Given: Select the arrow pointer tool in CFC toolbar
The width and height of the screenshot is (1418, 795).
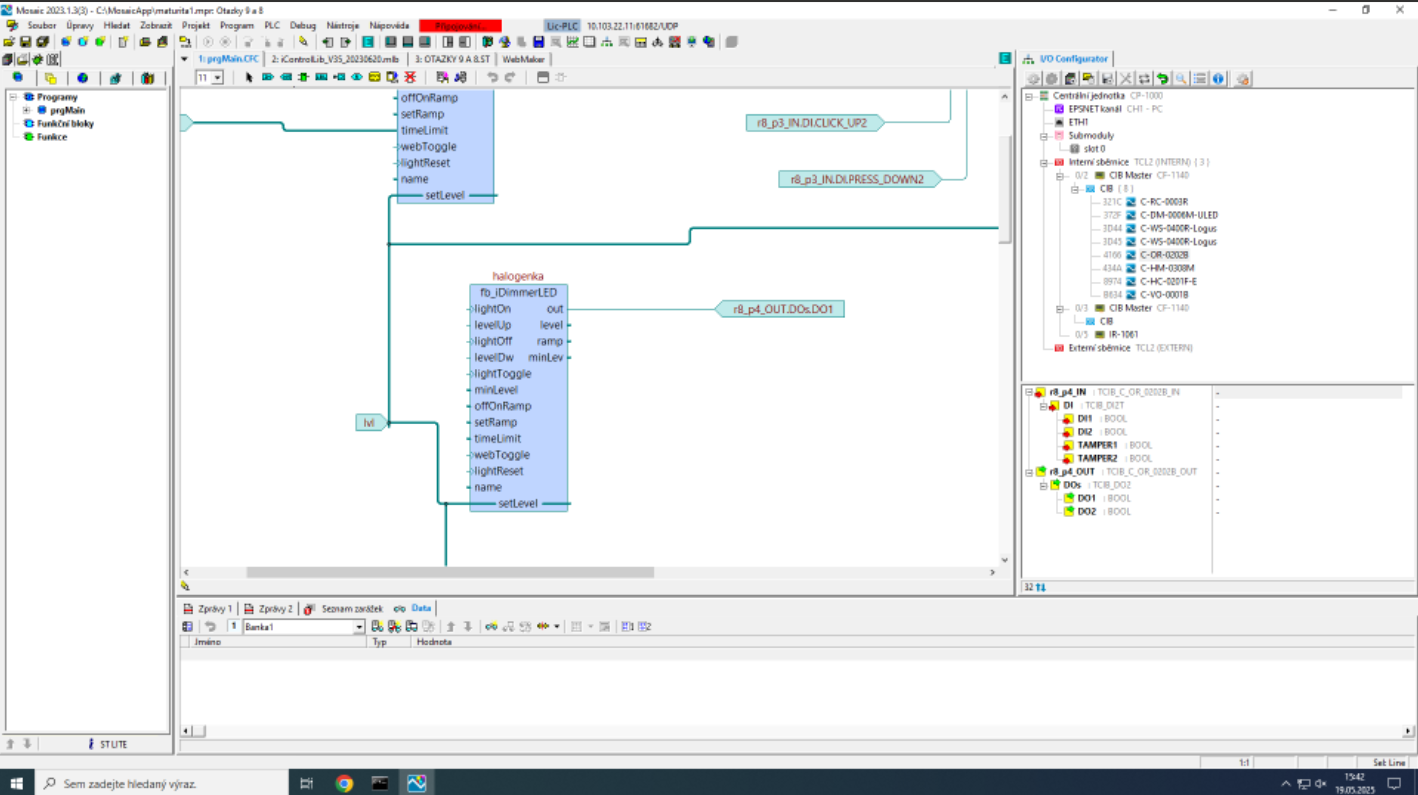Looking at the screenshot, I should 250,78.
